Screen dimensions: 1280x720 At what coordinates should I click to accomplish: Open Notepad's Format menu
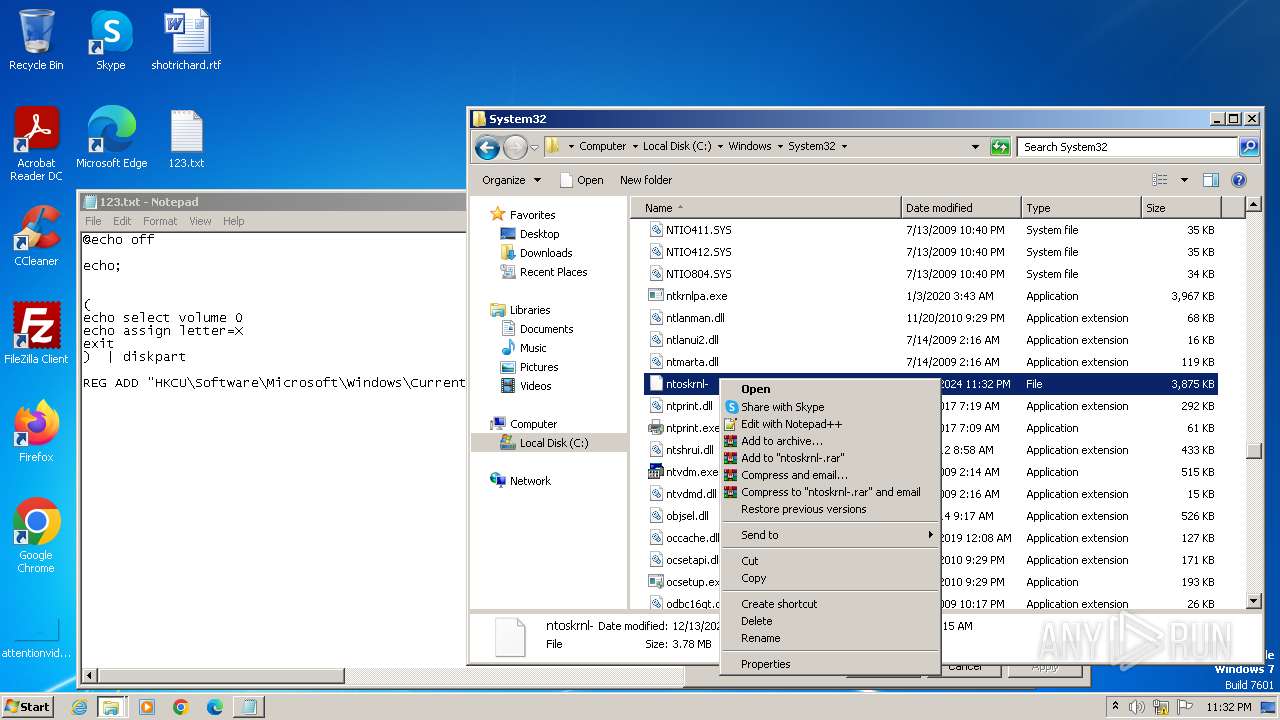tap(160, 221)
